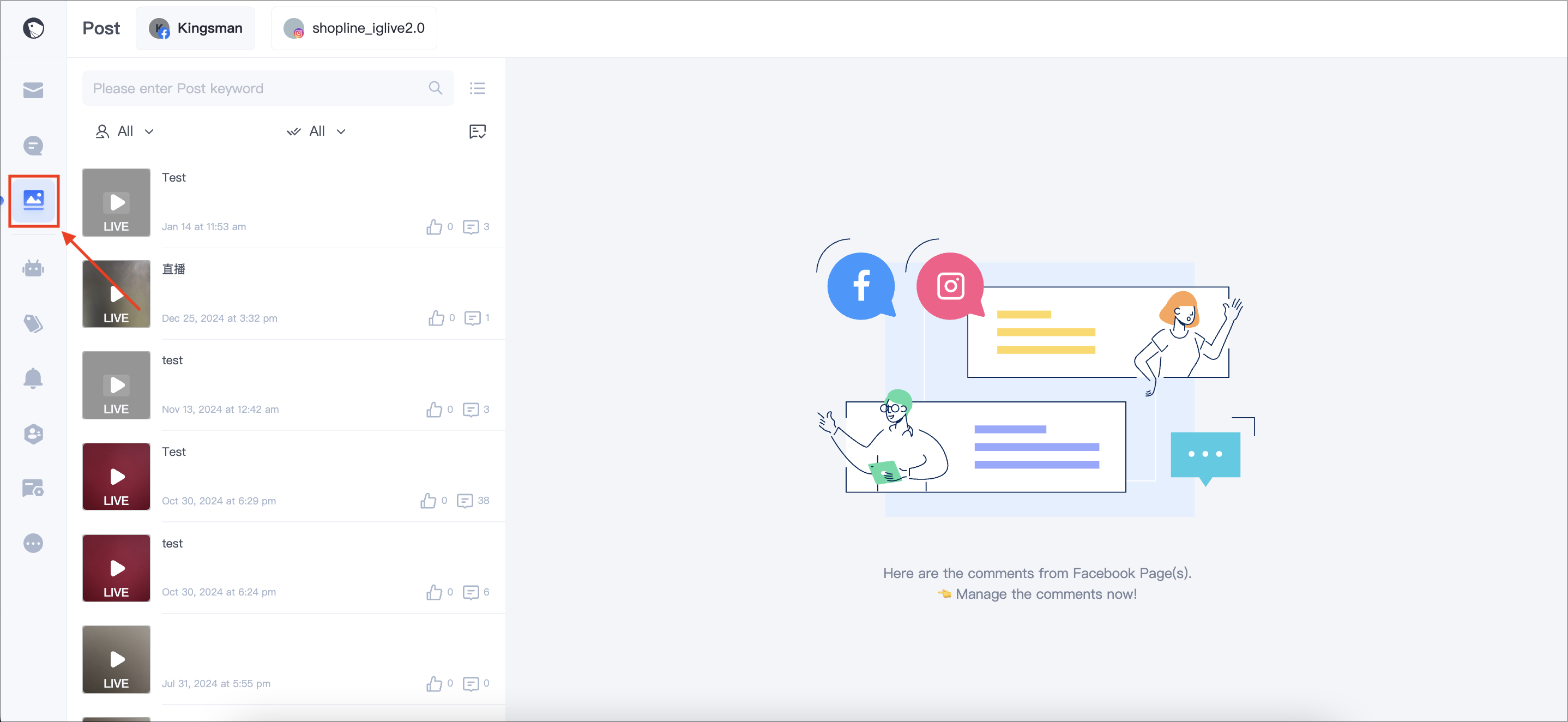Open the broadcast settings sidebar icon
This screenshot has height=722, width=1568.
coord(33,488)
